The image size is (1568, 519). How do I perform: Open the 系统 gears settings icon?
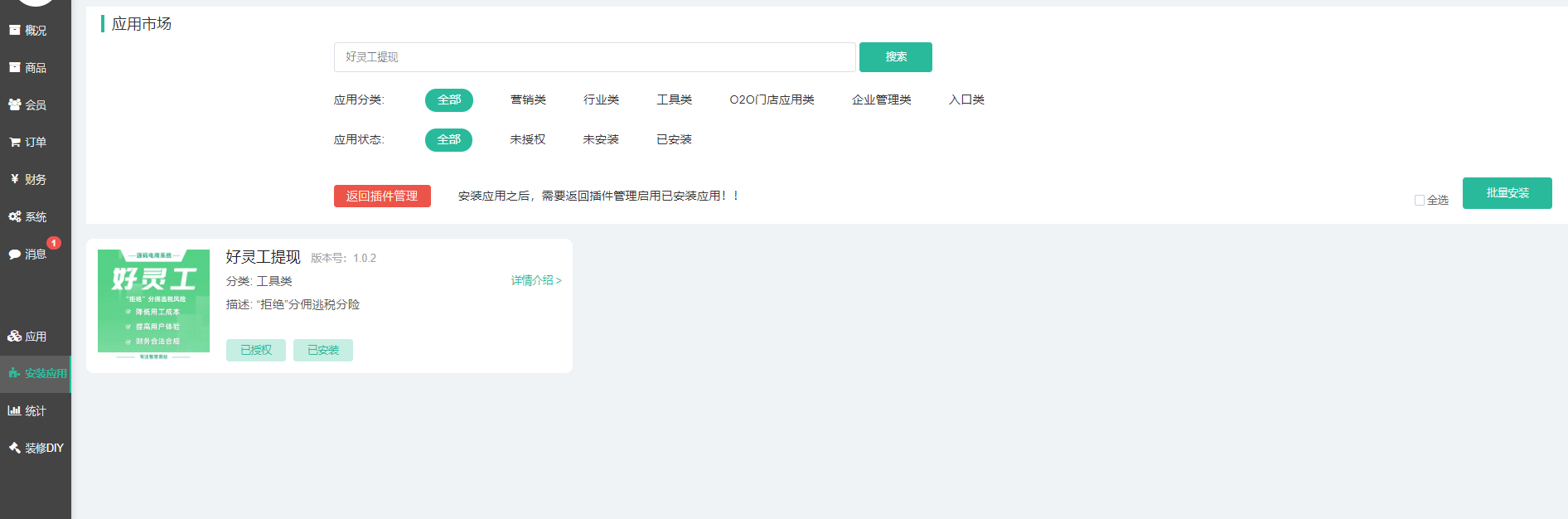(x=15, y=216)
